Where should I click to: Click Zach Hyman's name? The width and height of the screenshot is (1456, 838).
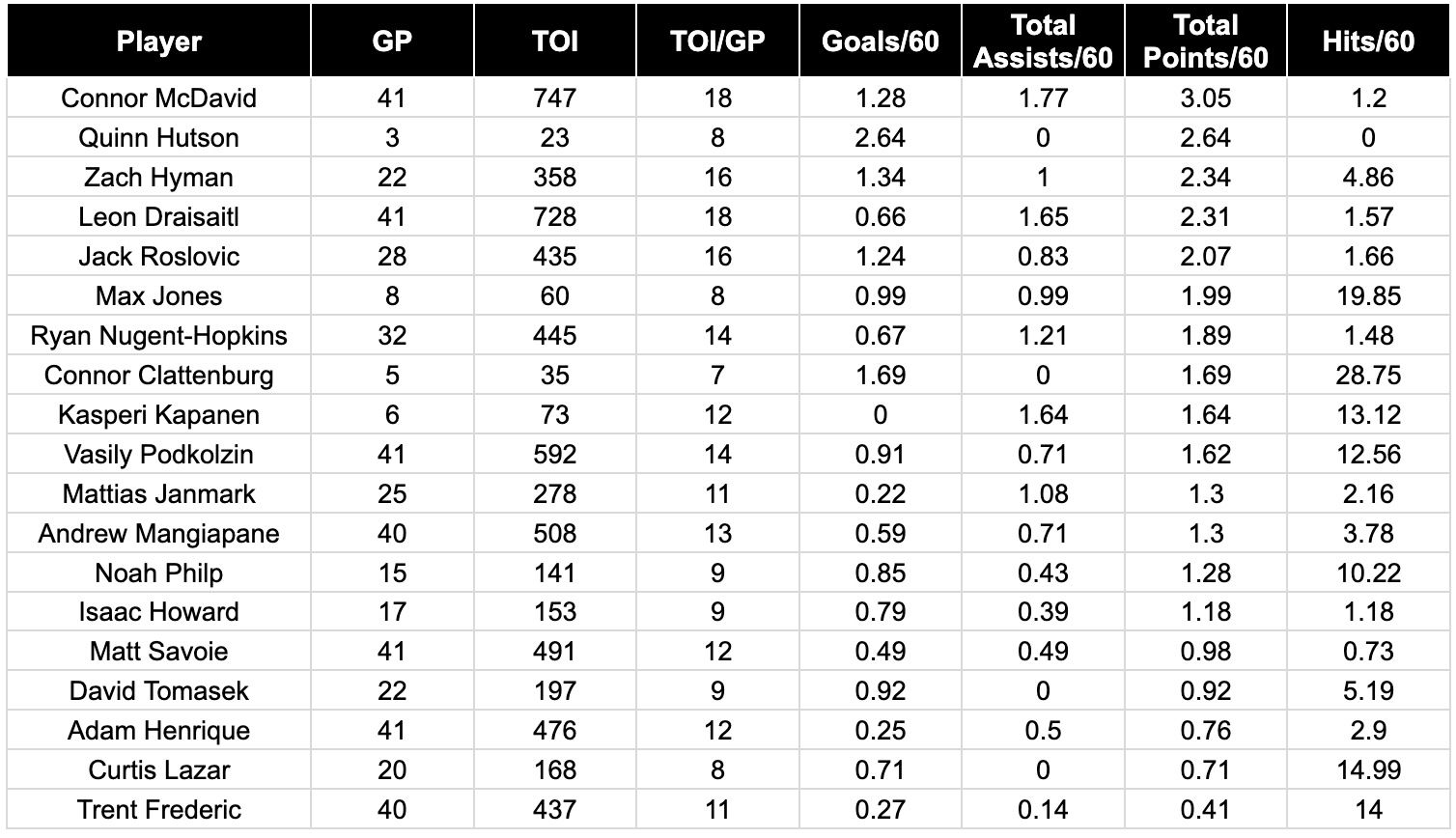[159, 178]
